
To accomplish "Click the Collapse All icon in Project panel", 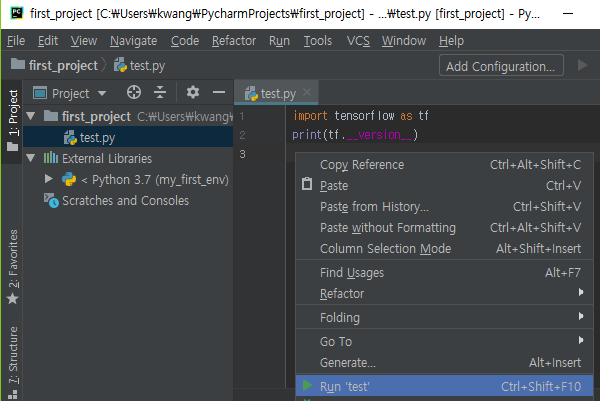I will (160, 92).
